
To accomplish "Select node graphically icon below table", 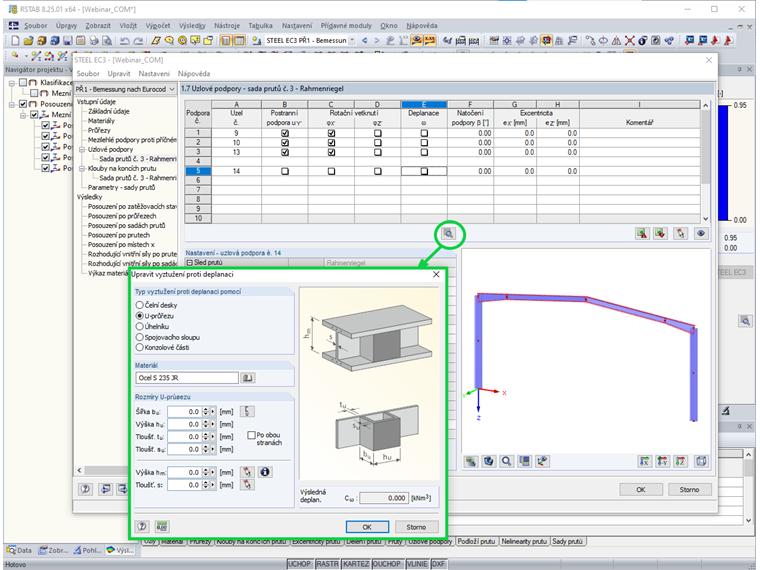I will click(x=681, y=234).
